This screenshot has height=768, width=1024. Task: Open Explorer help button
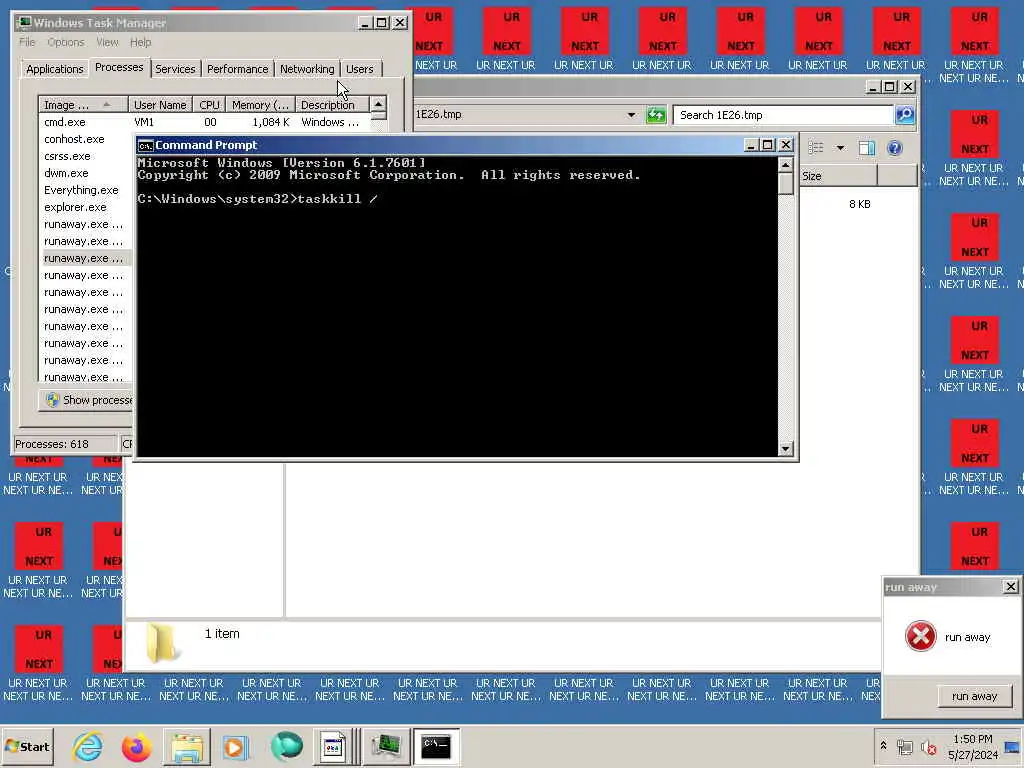(895, 148)
